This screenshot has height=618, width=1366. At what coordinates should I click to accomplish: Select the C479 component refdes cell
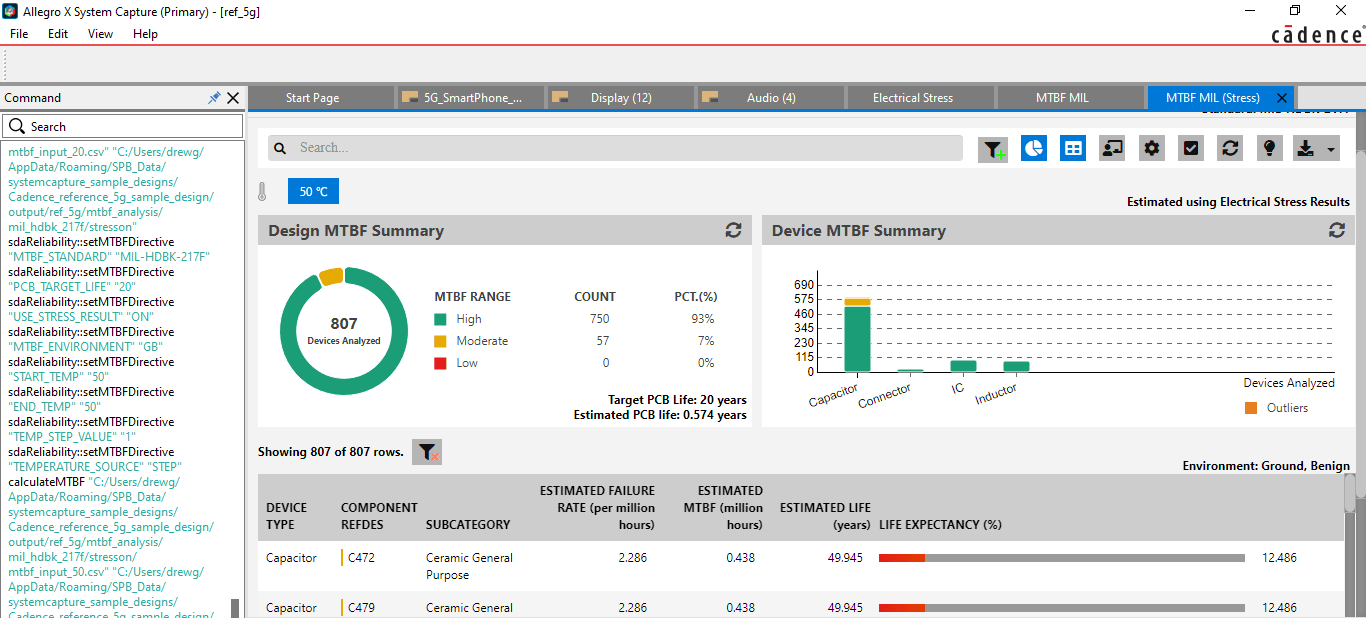(x=361, y=608)
